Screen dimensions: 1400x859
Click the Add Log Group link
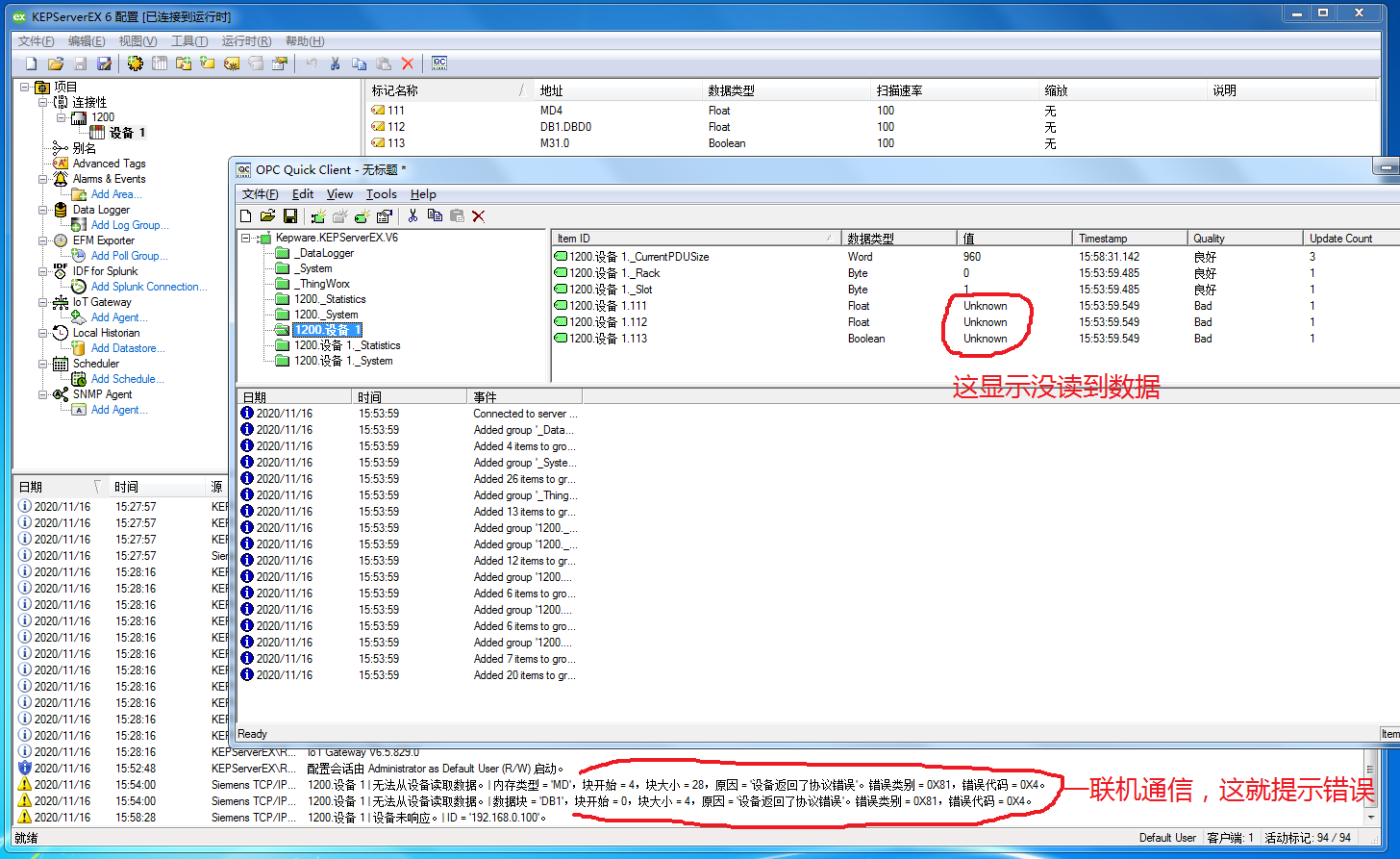click(129, 225)
